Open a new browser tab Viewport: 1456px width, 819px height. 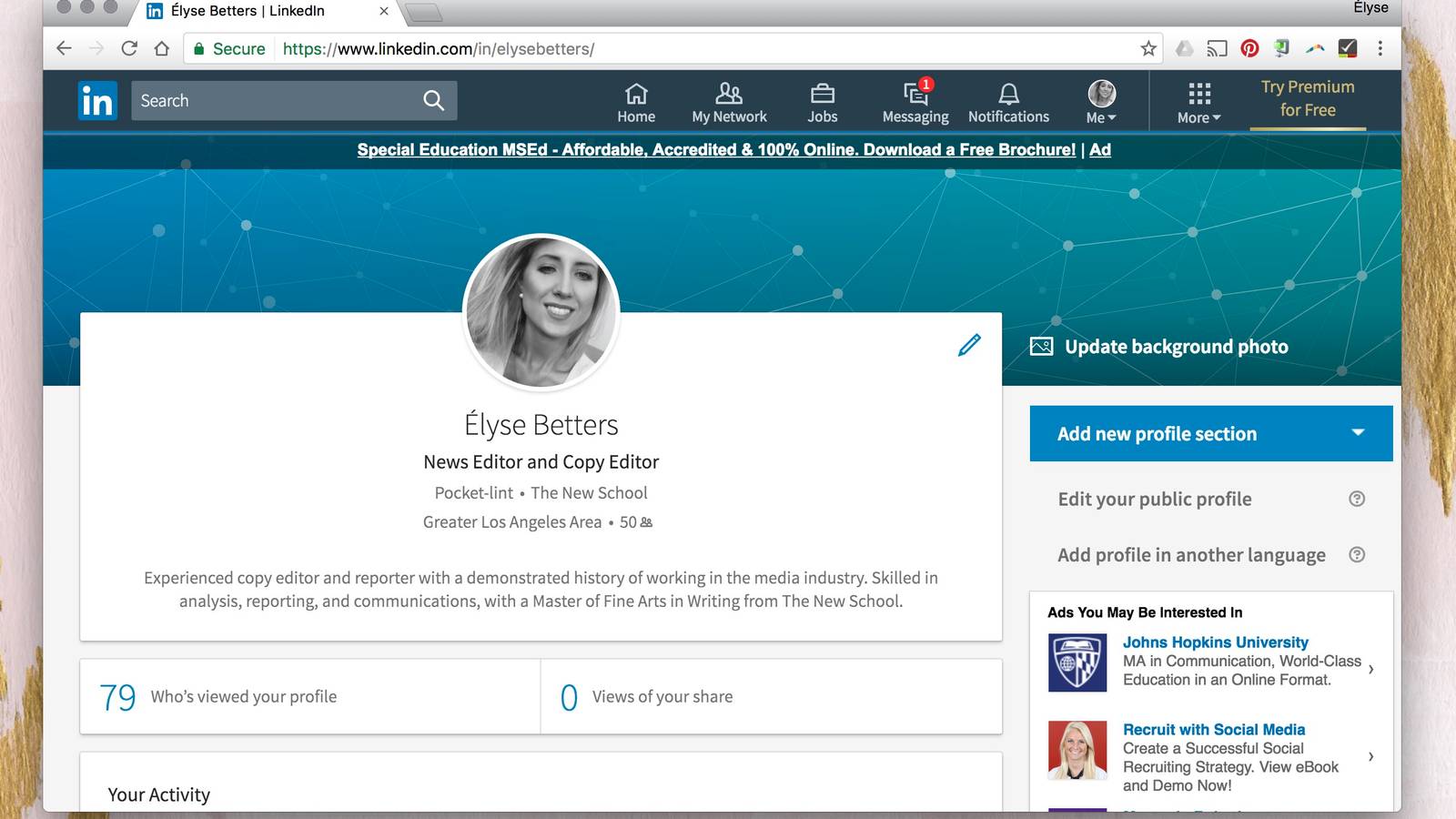[423, 12]
